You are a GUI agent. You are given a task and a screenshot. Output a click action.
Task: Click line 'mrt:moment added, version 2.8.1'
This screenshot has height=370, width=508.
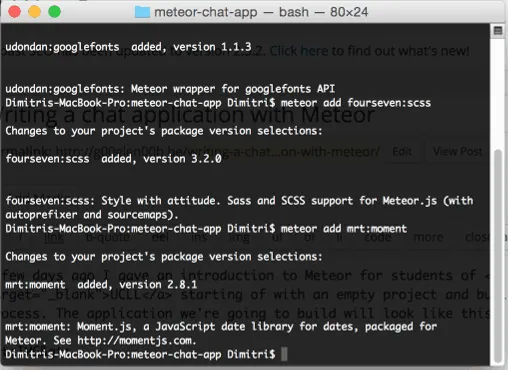coord(101,285)
